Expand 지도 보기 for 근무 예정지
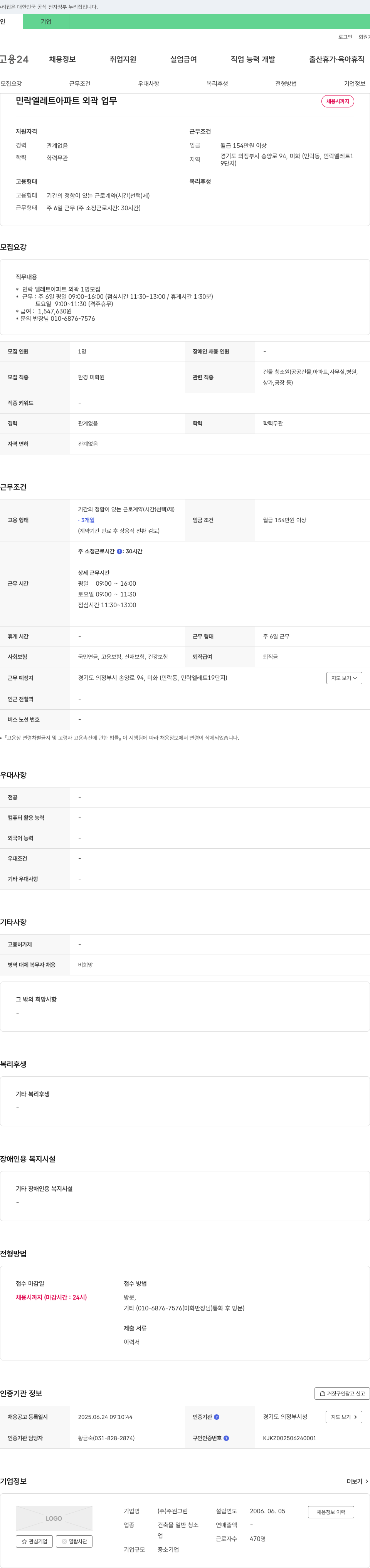 (x=345, y=678)
